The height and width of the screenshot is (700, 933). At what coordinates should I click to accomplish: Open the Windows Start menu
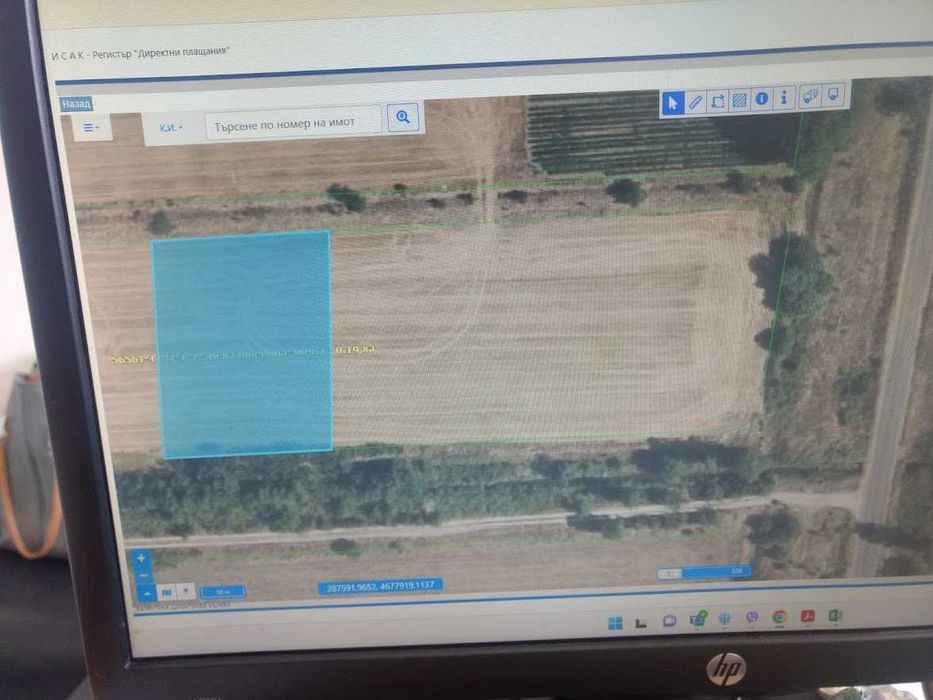click(x=615, y=623)
